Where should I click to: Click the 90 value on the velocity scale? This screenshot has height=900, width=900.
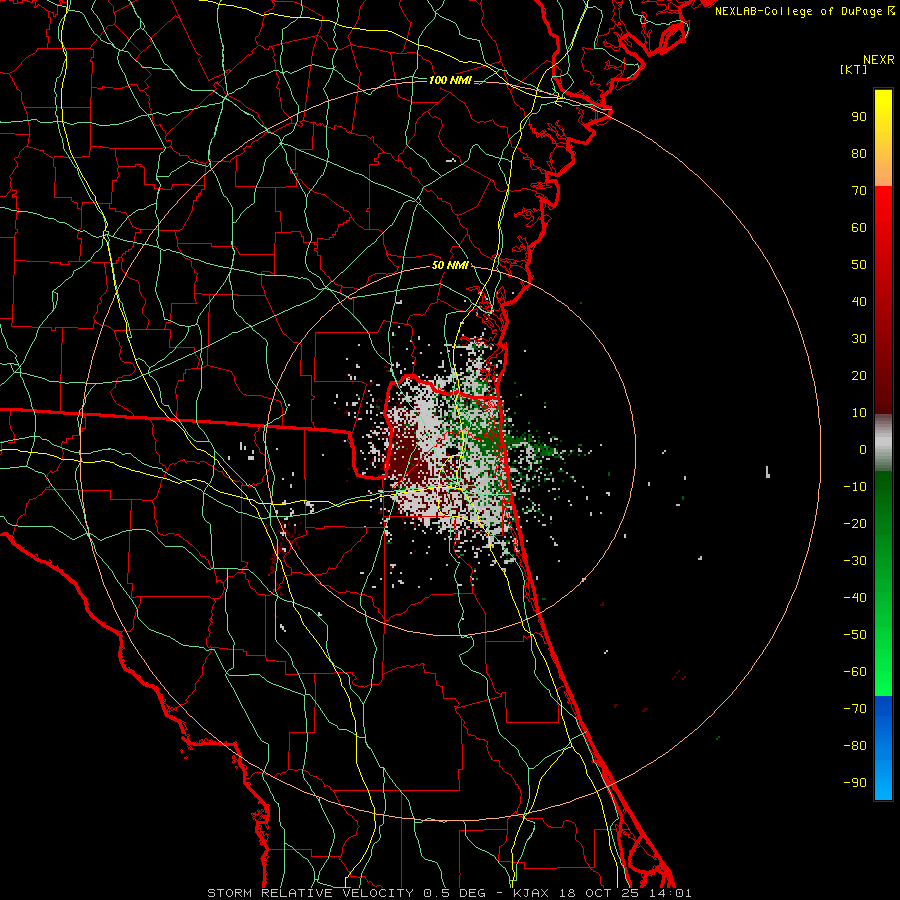859,117
